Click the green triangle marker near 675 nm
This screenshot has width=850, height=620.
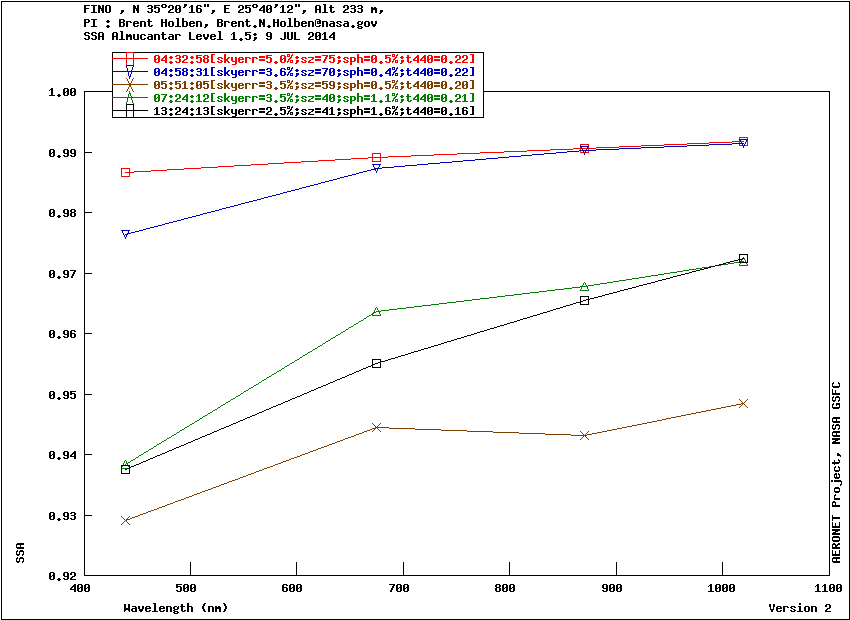tap(377, 311)
